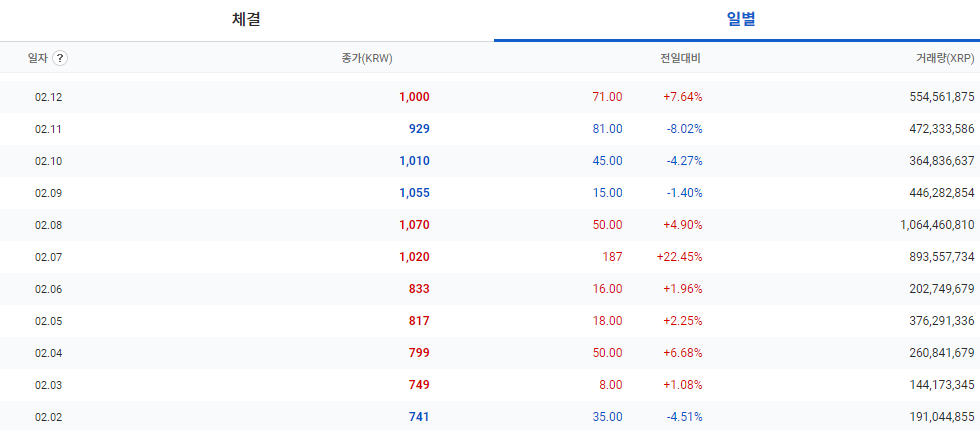Click the volume 554,561,875
This screenshot has height=430, width=980.
942,97
